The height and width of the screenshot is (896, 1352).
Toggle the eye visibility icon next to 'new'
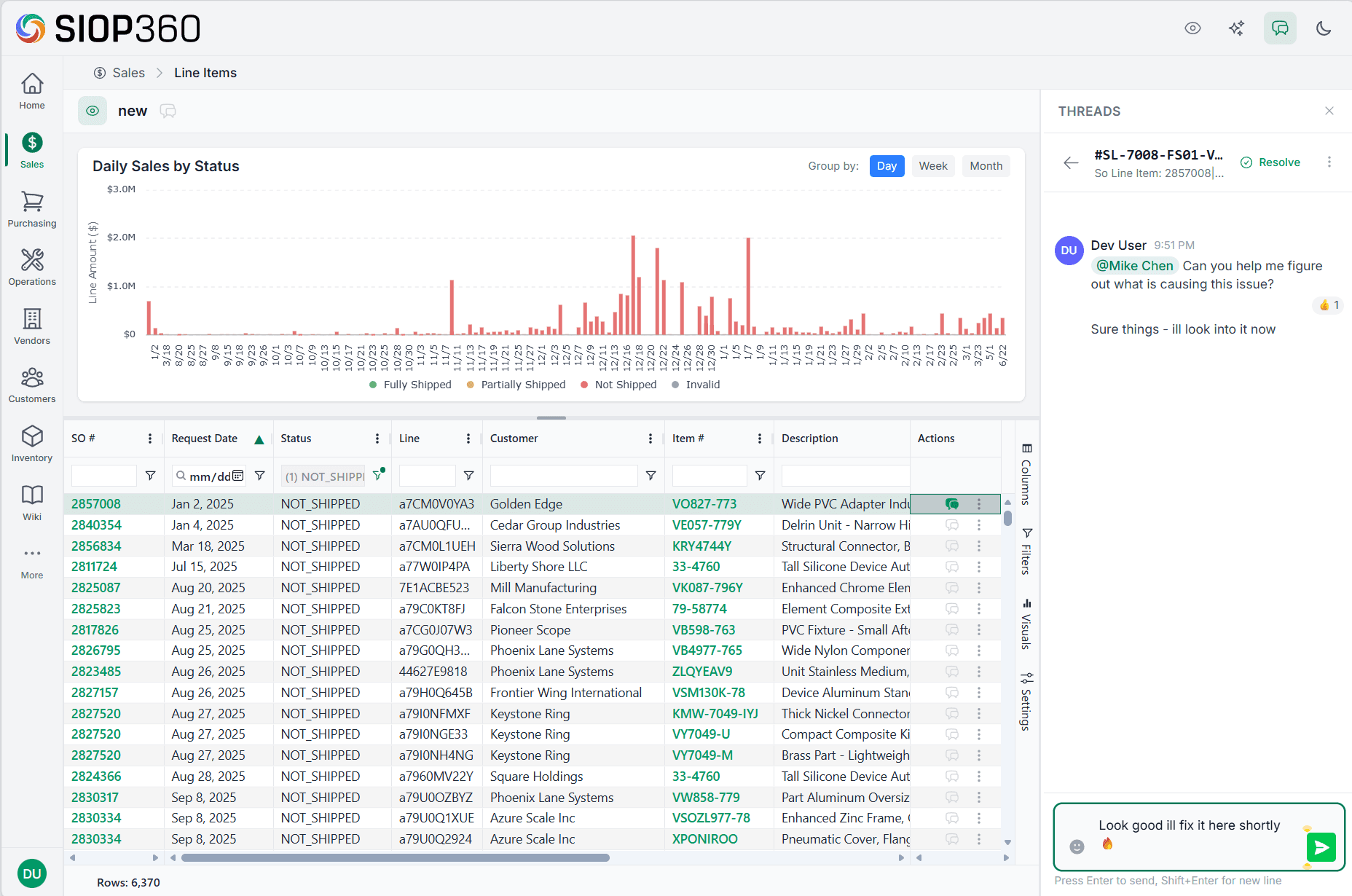pos(92,111)
